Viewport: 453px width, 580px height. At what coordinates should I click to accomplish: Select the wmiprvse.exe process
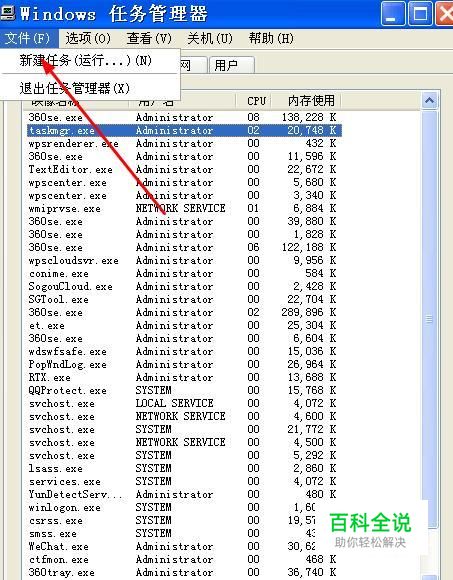pos(64,209)
